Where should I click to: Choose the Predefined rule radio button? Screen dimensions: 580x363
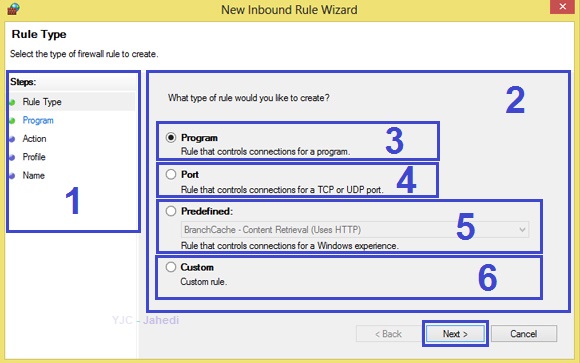pos(171,211)
